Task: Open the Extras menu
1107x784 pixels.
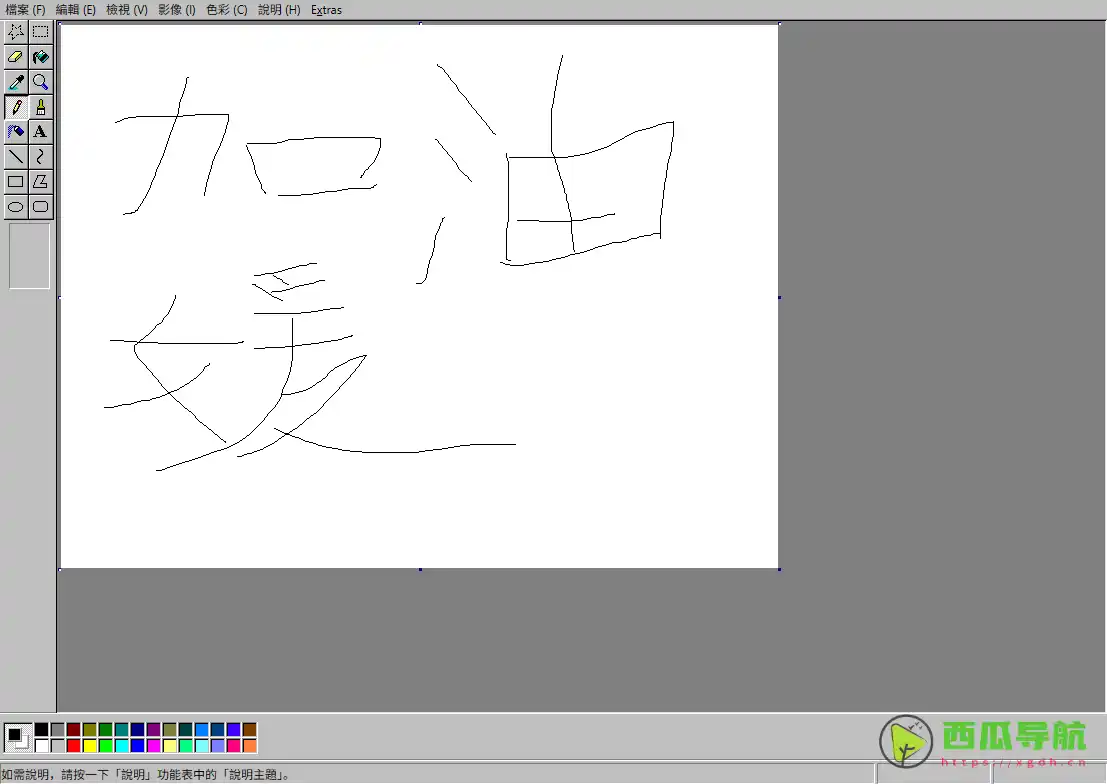Action: tap(326, 10)
